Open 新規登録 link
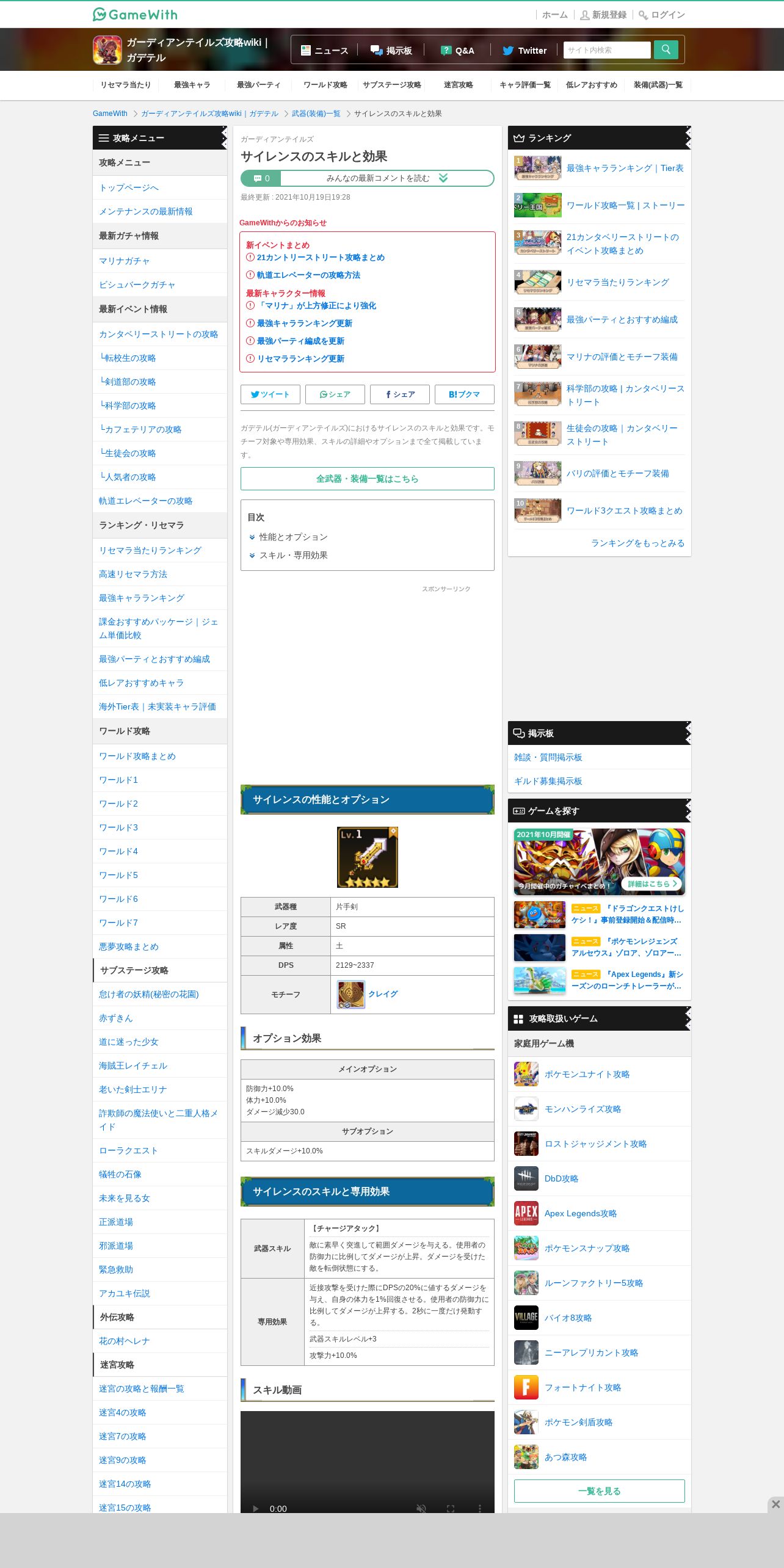 pyautogui.click(x=603, y=15)
